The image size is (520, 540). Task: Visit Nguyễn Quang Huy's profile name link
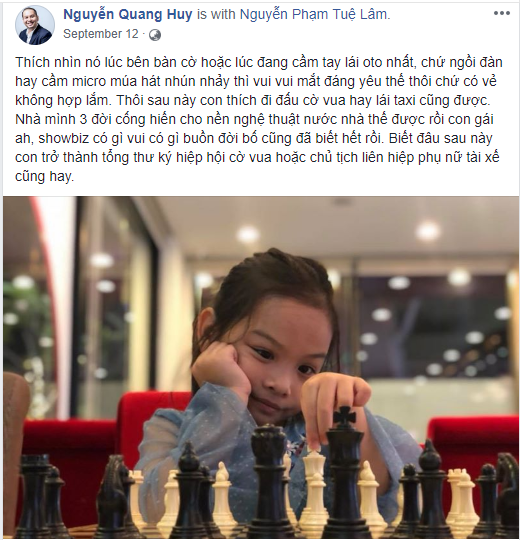[x=128, y=14]
